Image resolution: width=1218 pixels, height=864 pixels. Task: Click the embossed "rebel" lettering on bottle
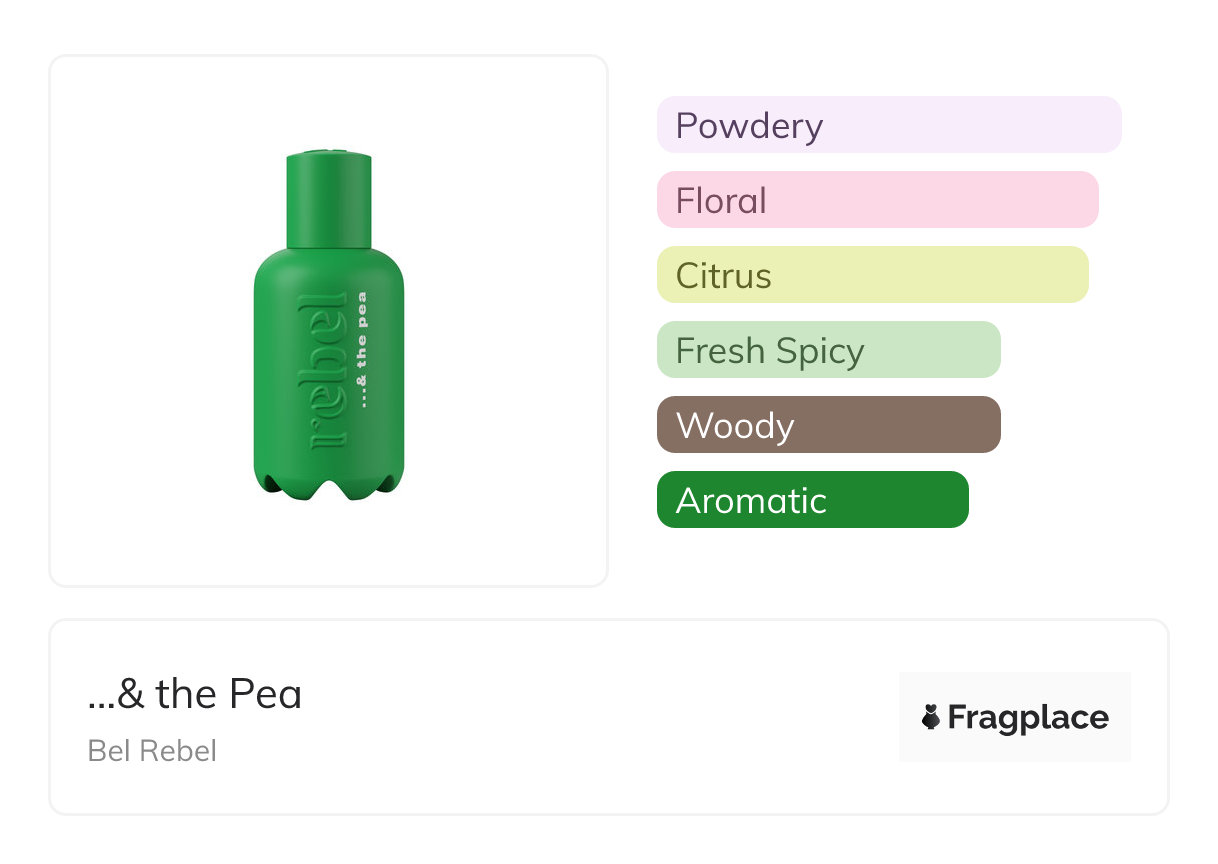click(x=329, y=370)
